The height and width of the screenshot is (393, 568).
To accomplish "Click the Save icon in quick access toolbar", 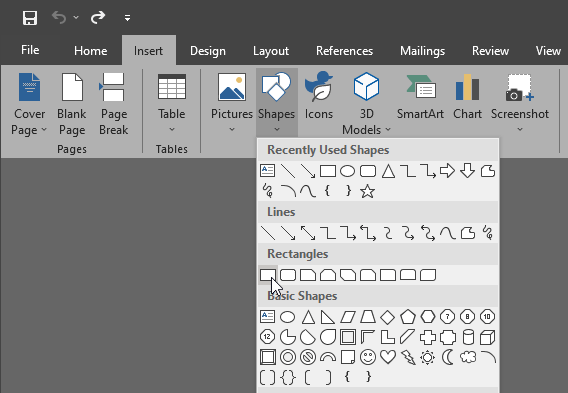I will click(x=30, y=17).
